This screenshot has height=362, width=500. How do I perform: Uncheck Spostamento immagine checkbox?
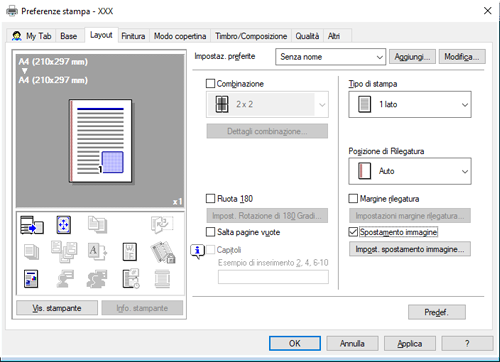coord(353,232)
